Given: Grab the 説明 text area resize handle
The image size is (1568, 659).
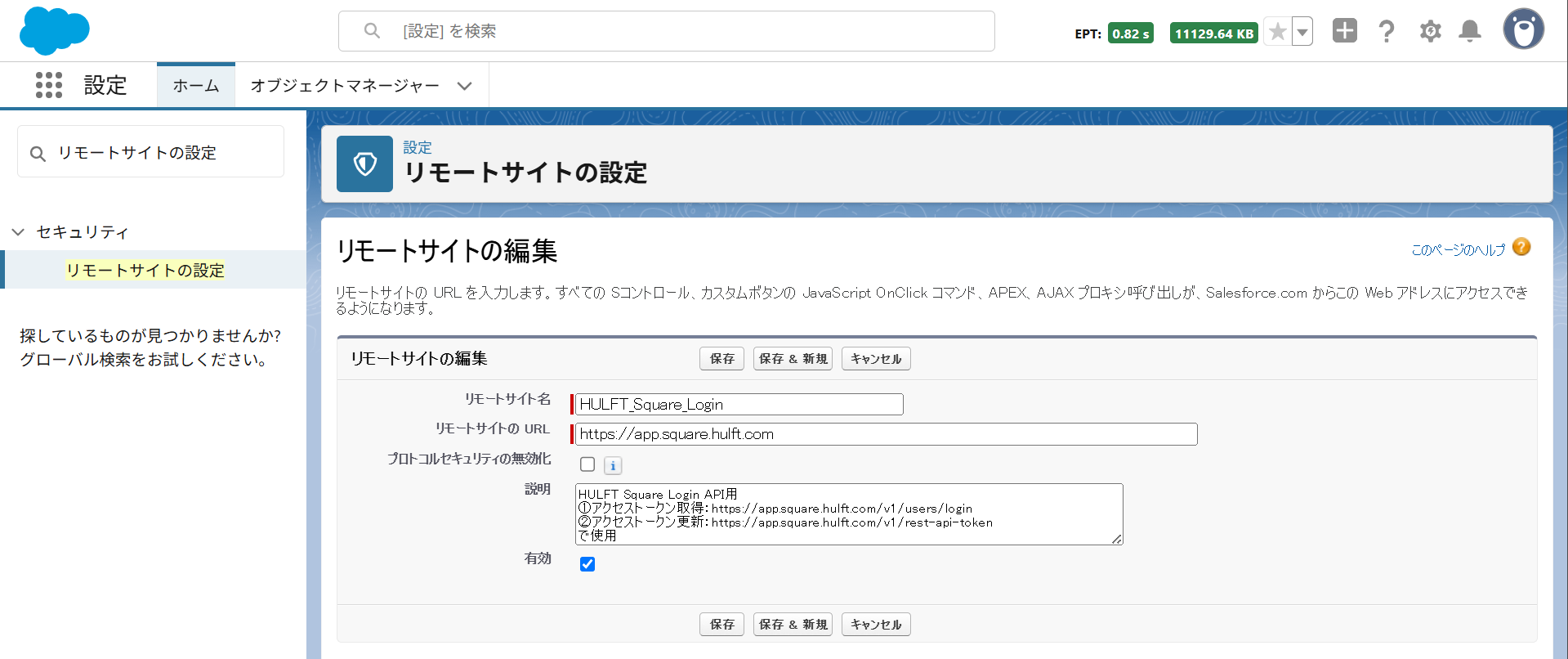Looking at the screenshot, I should 1117,539.
